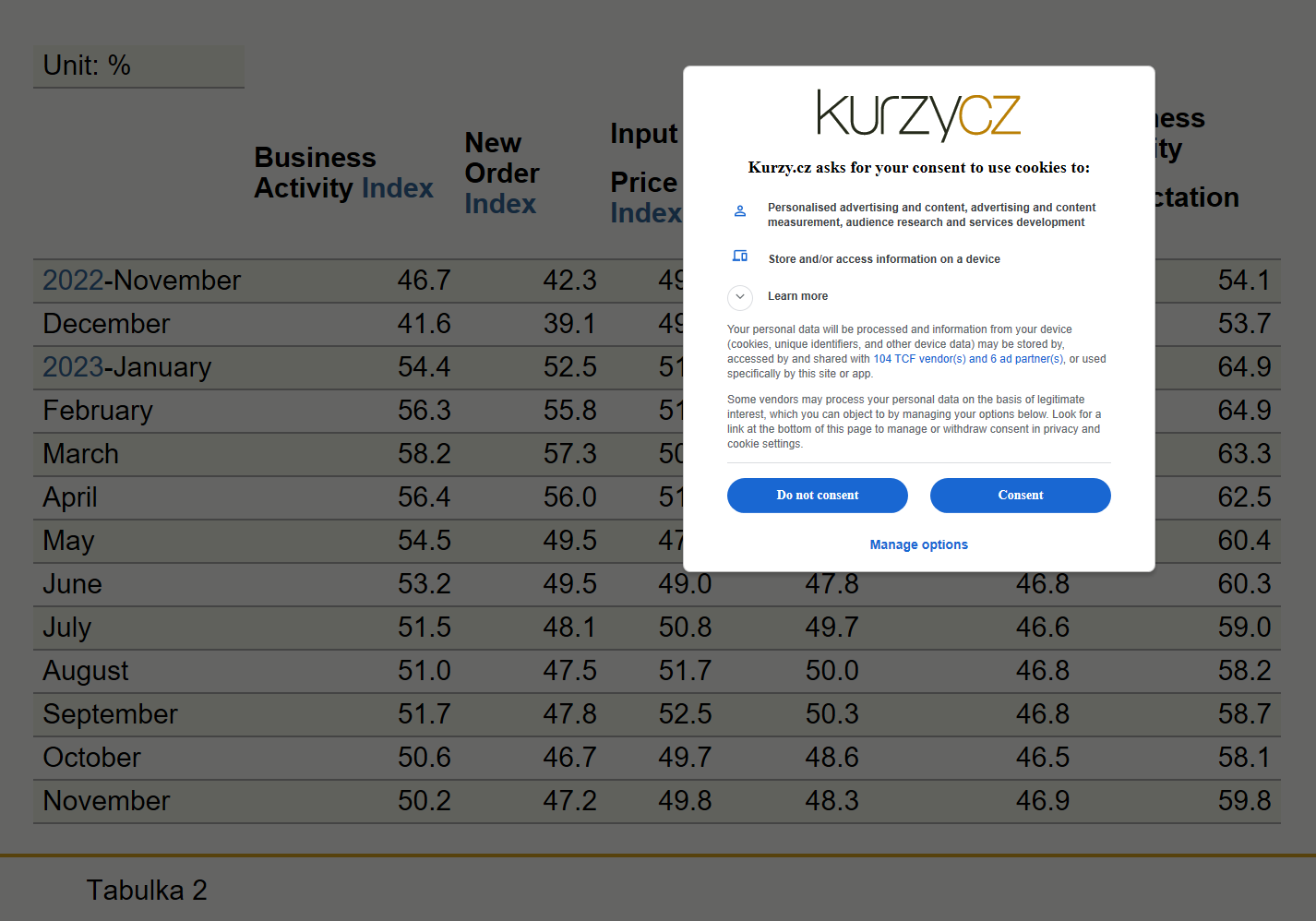Click the Index link under Input Price
Screen dimensions: 1316x921
tap(645, 213)
